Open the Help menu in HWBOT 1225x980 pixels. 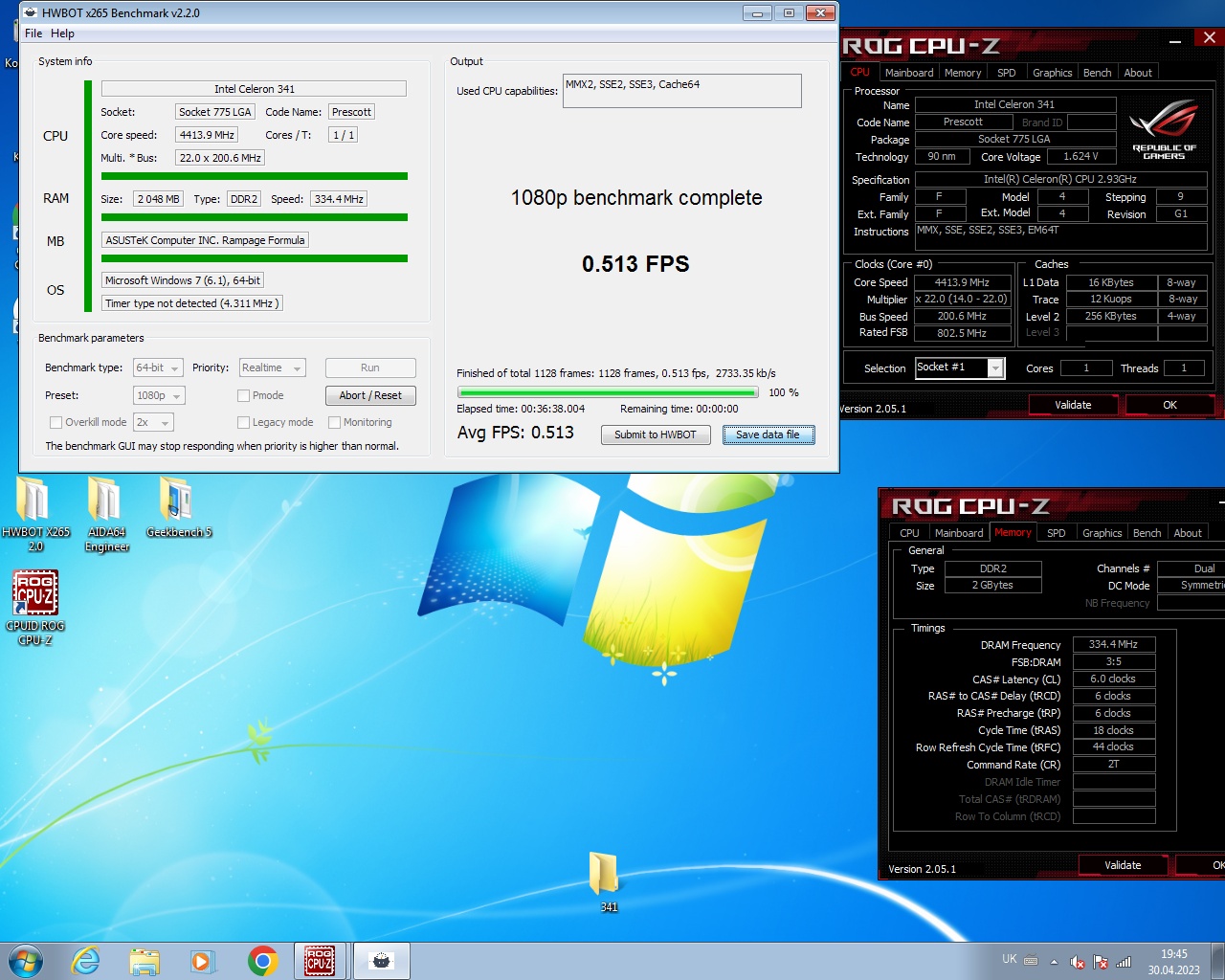tap(62, 33)
